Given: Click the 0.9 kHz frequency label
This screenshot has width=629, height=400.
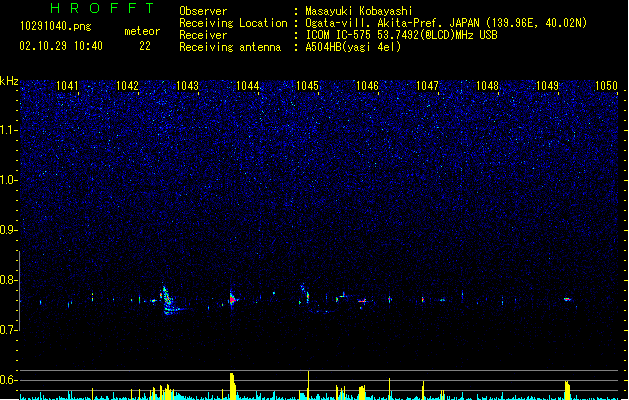Looking at the screenshot, I should point(9,230).
